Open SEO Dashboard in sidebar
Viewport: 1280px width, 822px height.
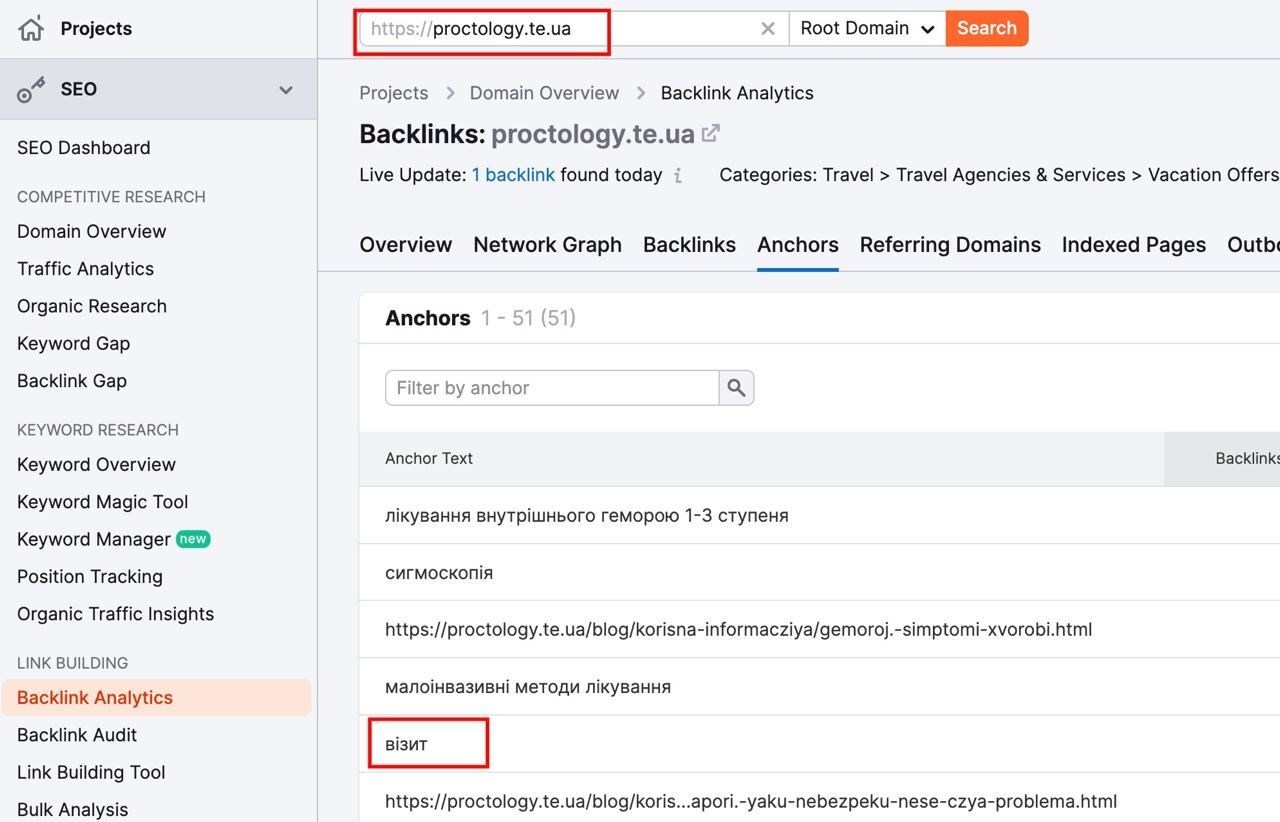(x=84, y=148)
